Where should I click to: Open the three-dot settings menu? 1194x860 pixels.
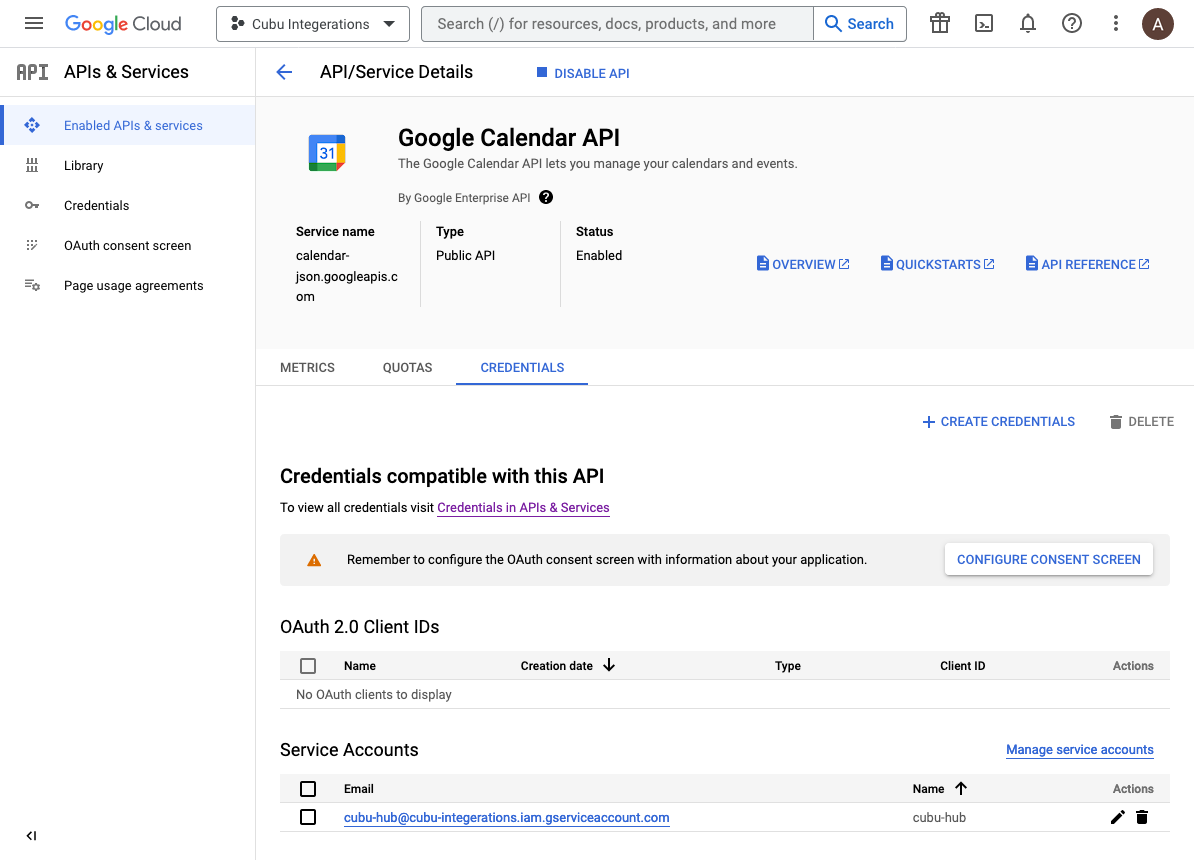coord(1116,24)
